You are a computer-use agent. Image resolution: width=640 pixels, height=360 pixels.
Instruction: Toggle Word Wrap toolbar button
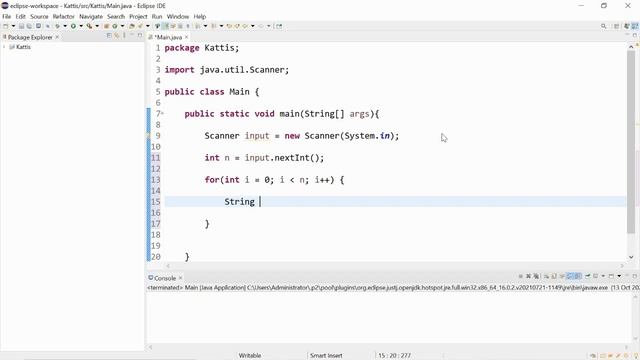173,26
